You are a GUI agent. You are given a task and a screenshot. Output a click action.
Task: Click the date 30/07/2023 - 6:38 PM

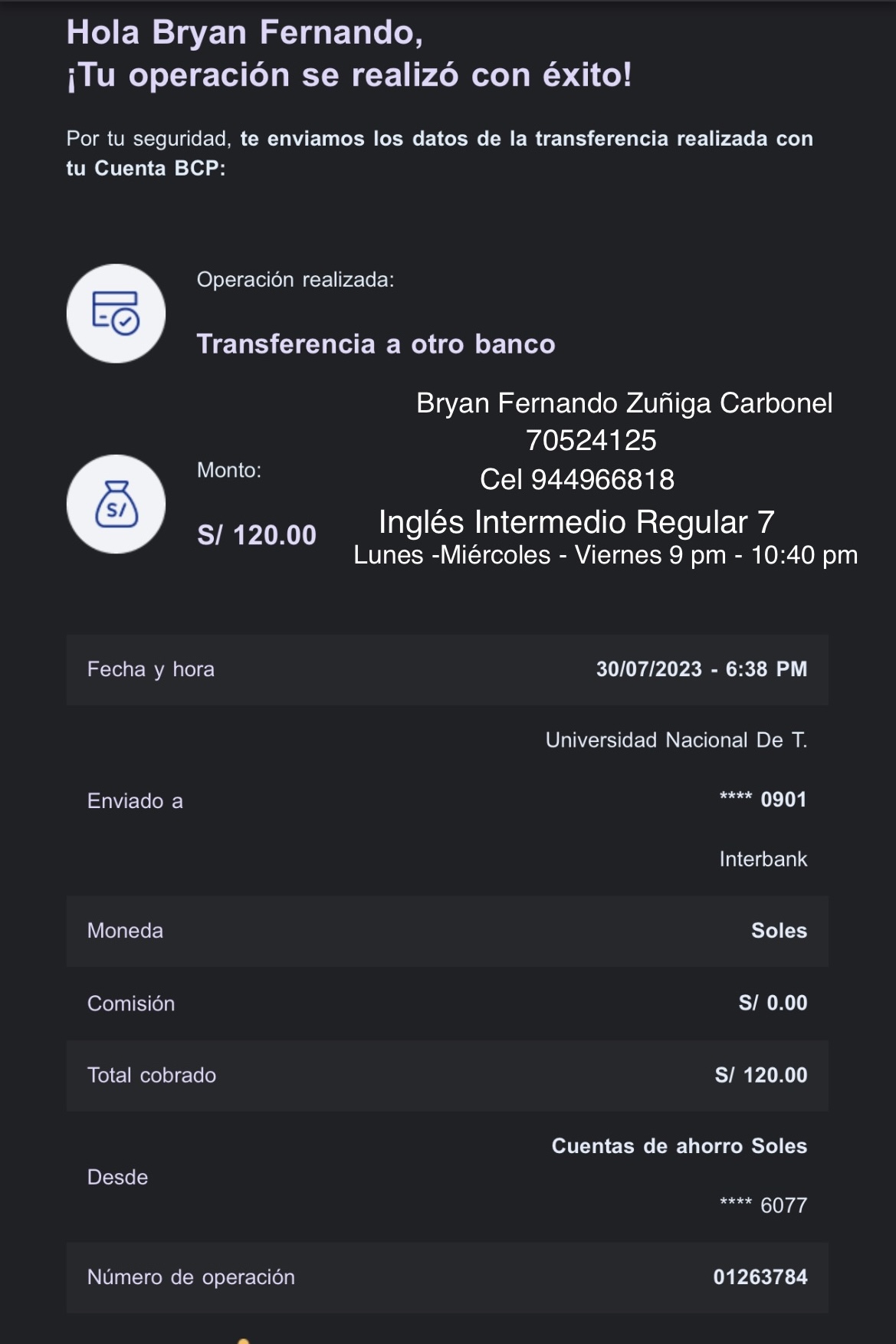coord(701,669)
